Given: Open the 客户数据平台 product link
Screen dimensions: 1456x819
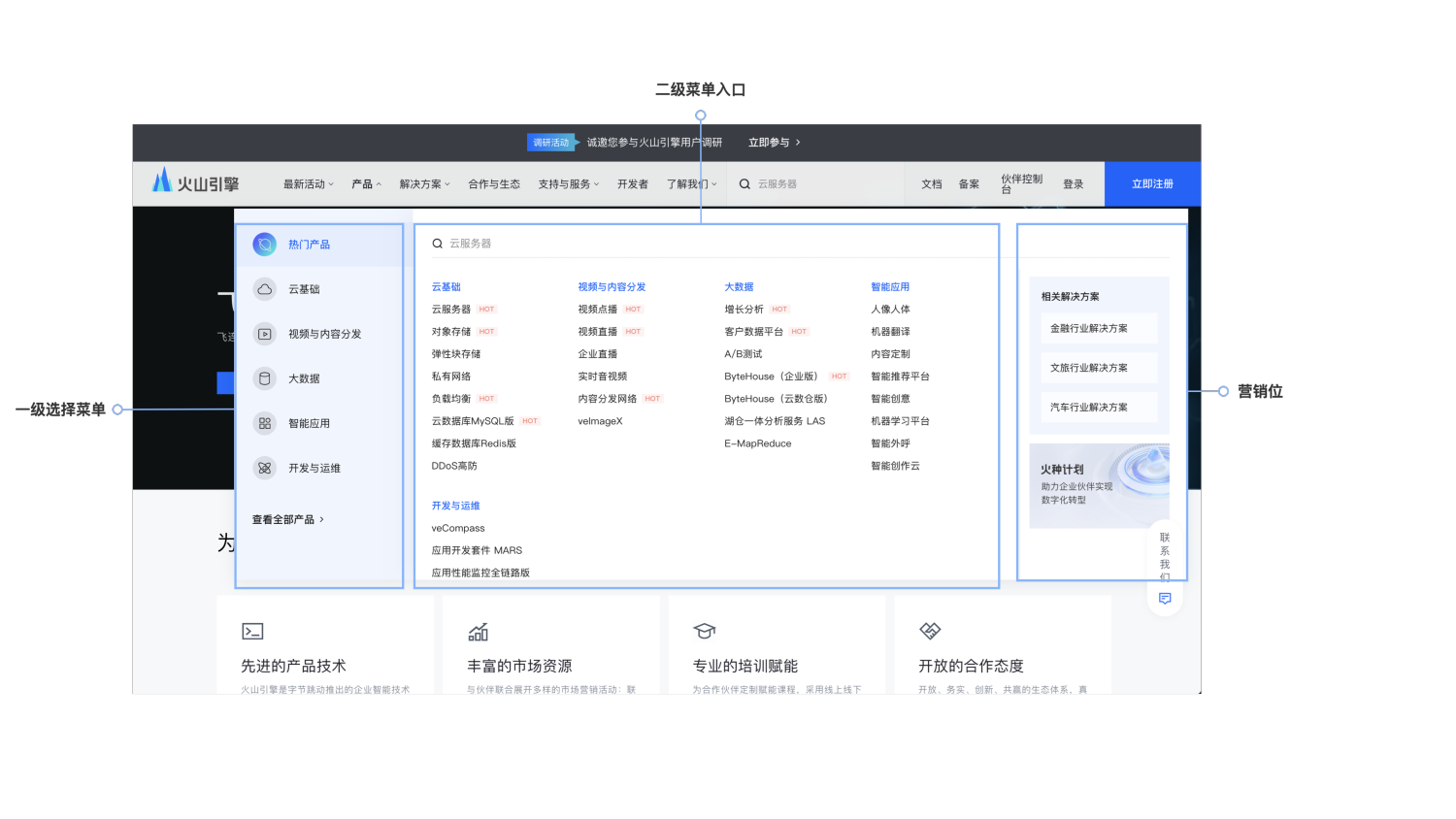Looking at the screenshot, I should 754,332.
